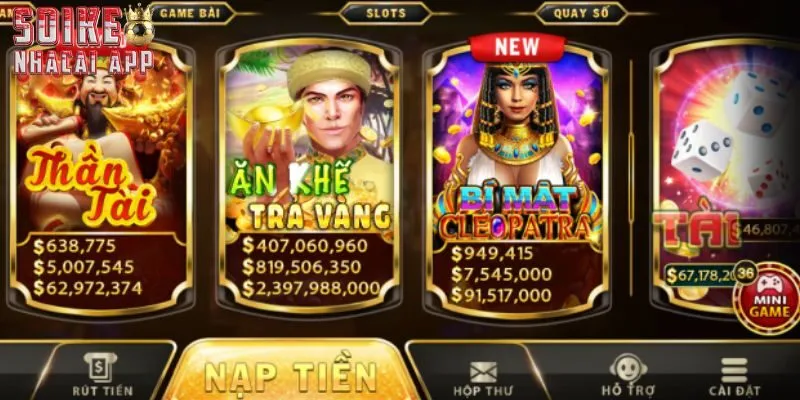
Task: Click the number 36 notification badge
Action: tap(745, 272)
